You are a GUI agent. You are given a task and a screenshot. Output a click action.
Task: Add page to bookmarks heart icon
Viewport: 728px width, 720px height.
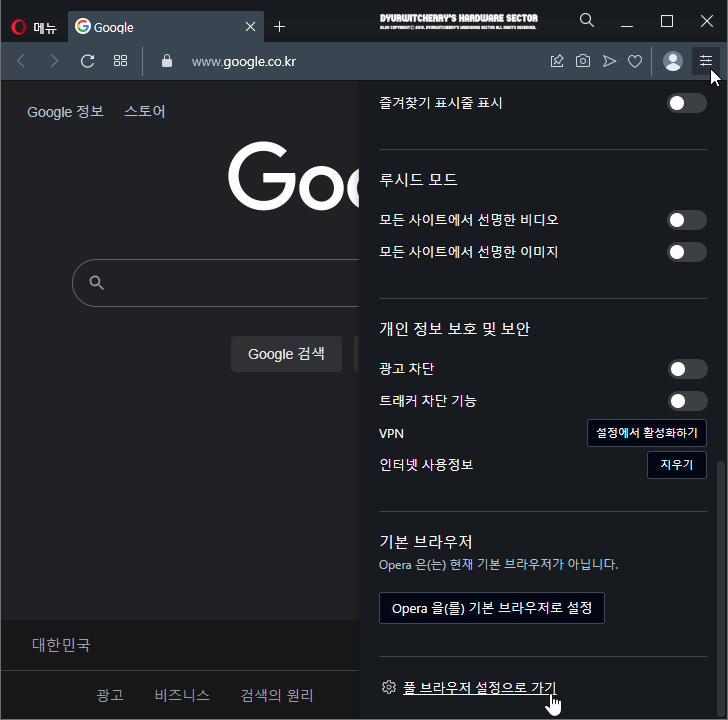click(635, 61)
